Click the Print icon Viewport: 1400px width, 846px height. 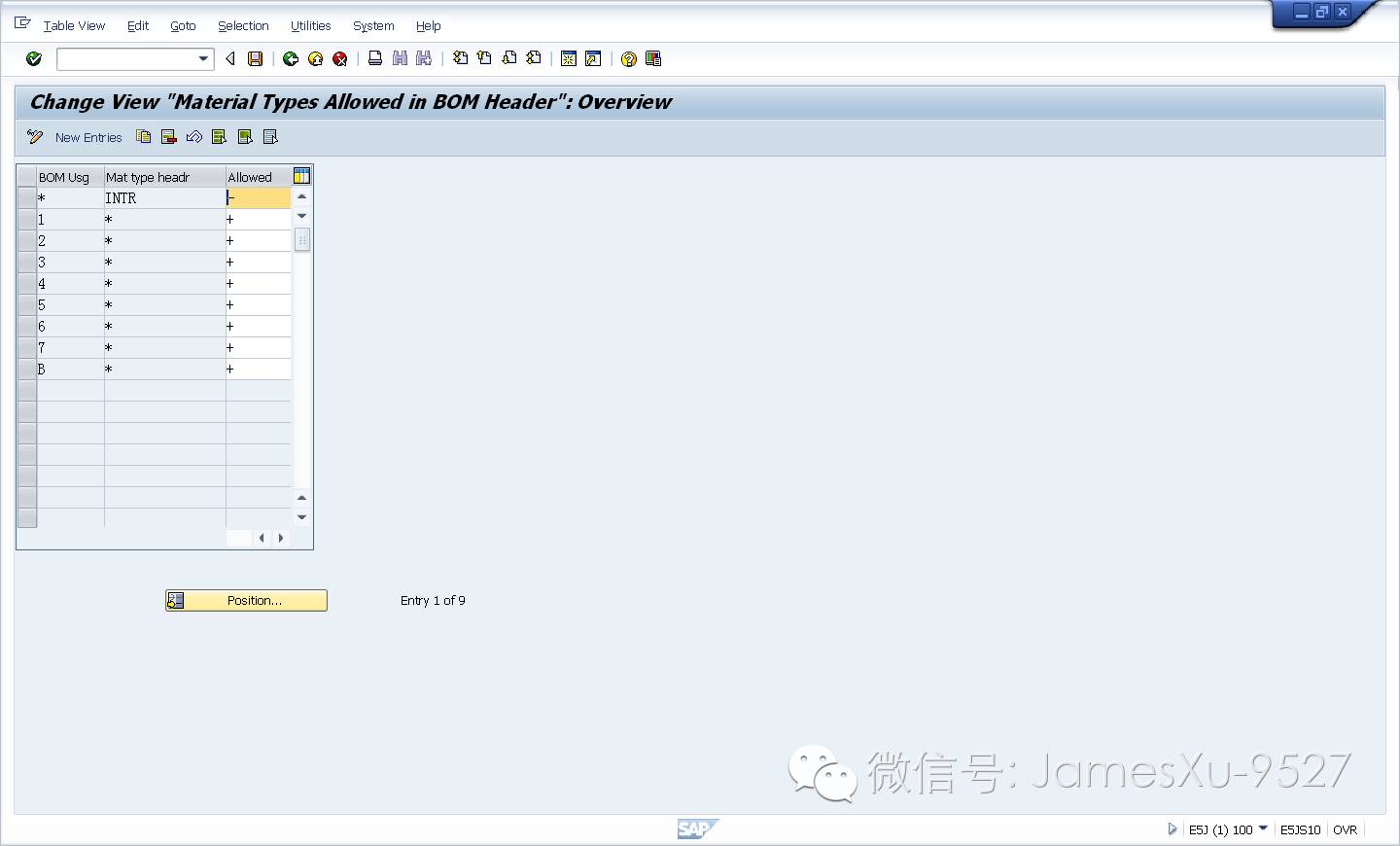(374, 59)
